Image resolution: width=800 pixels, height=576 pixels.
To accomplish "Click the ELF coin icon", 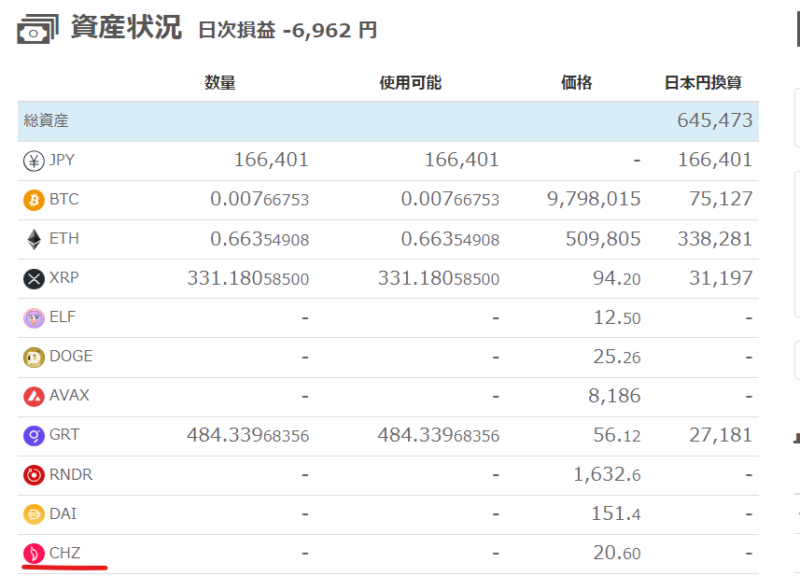I will click(x=34, y=318).
